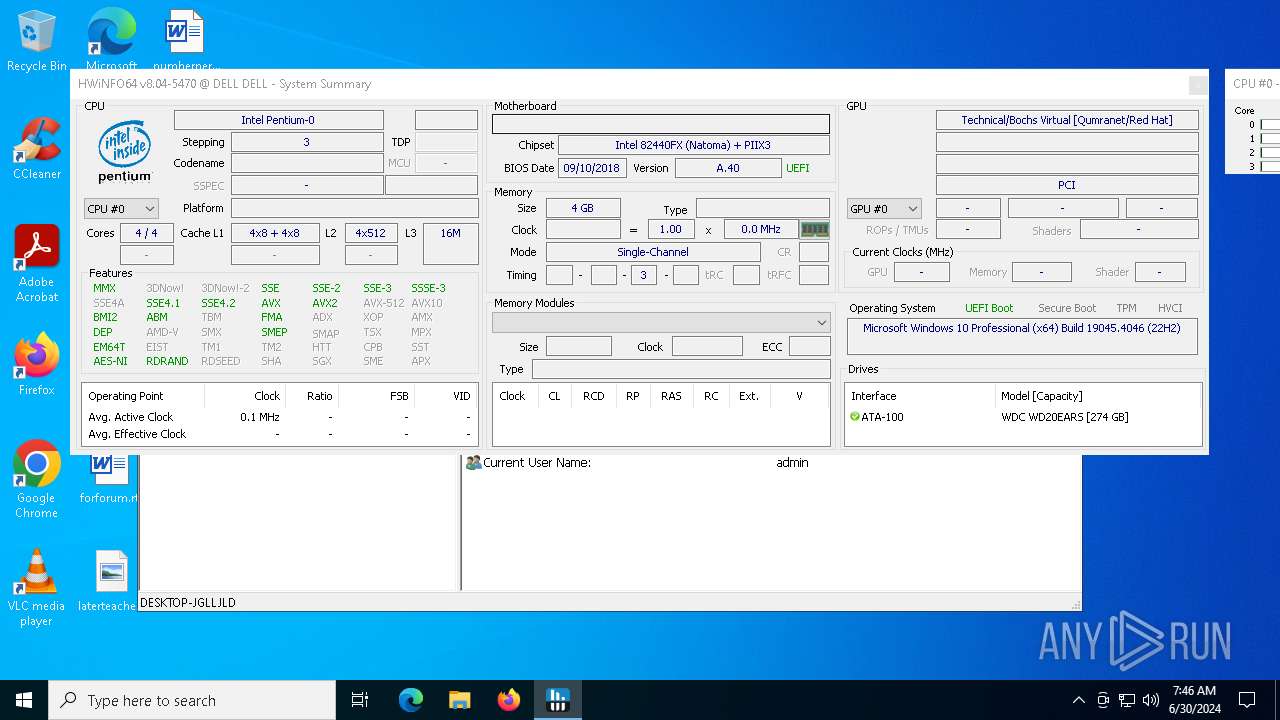Launch Firefox from the taskbar
Image resolution: width=1280 pixels, height=720 pixels.
(508, 700)
